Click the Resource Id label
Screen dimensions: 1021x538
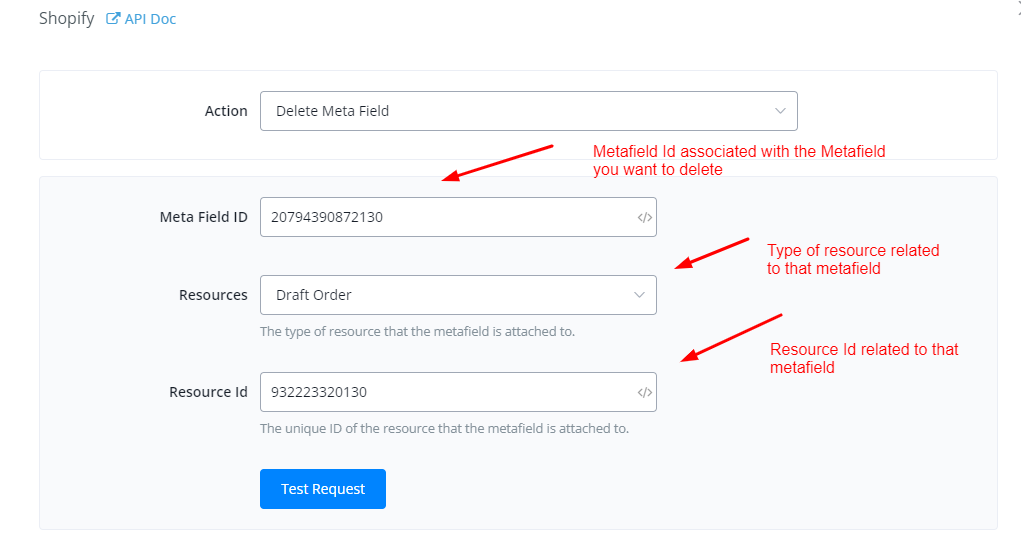[x=208, y=393]
